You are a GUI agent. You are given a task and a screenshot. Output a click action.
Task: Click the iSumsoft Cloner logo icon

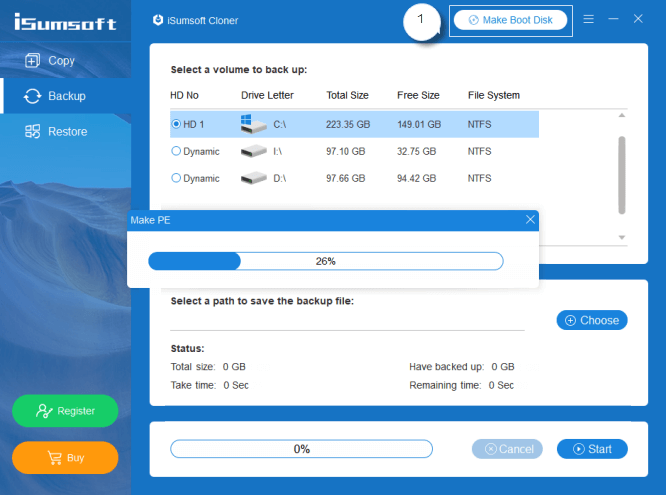point(158,20)
